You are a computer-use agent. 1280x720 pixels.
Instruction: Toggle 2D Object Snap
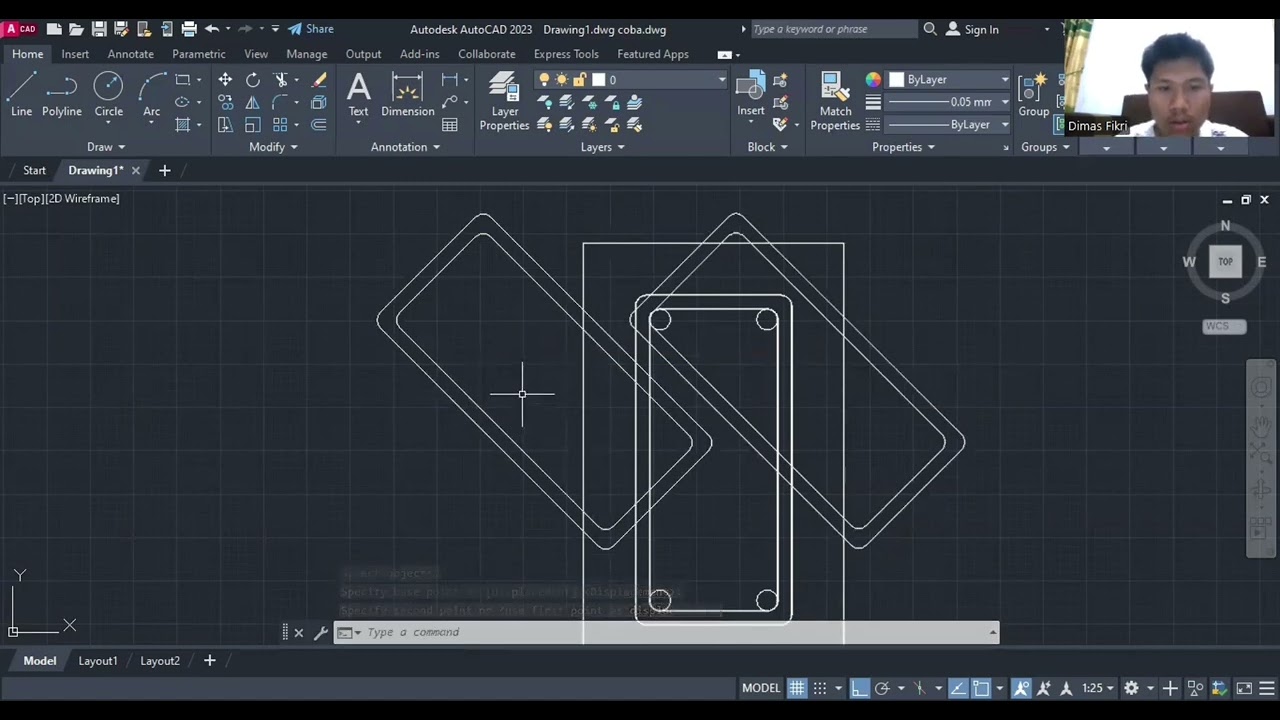click(981, 688)
